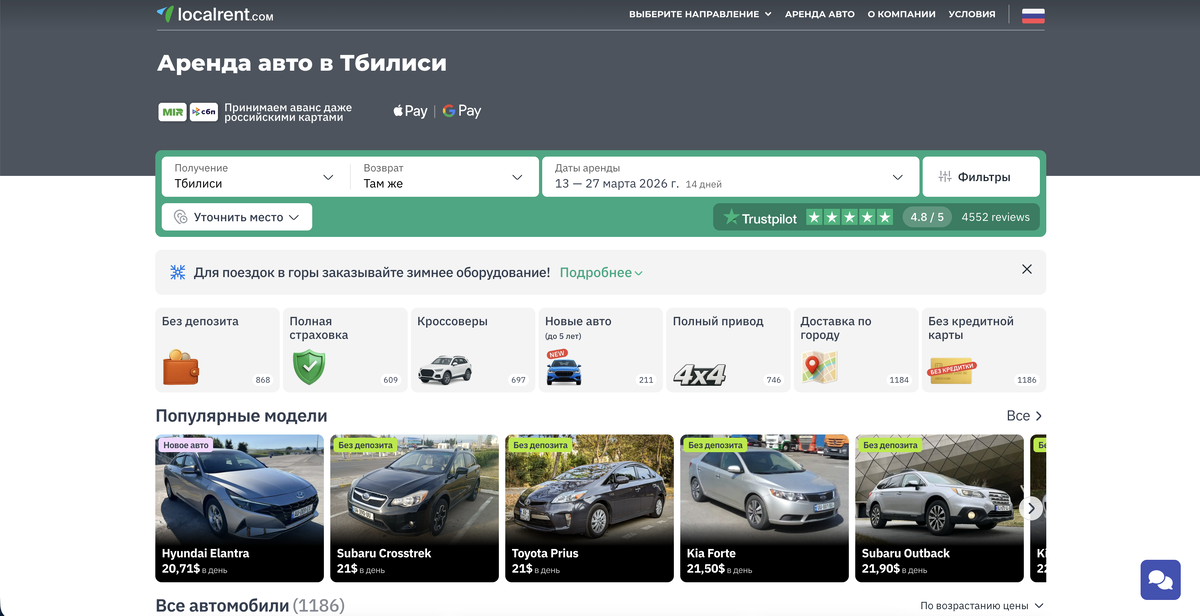Screen dimensions: 1200x616
Task: Select the green shield Полная страховка icon
Action: click(309, 367)
